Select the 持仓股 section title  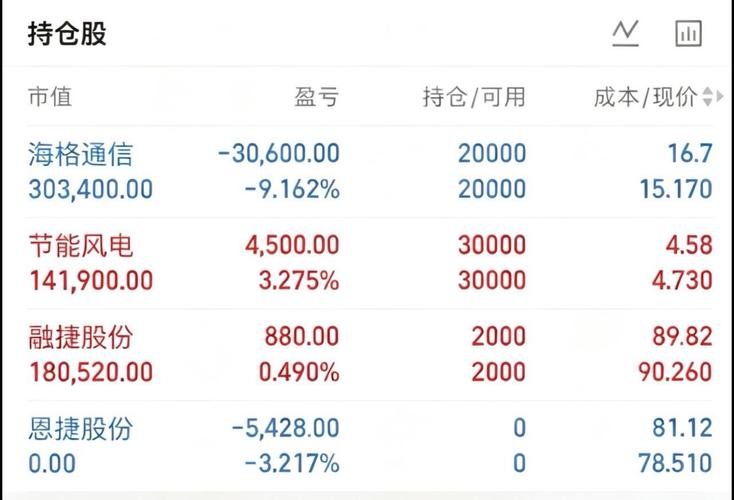pos(67,34)
